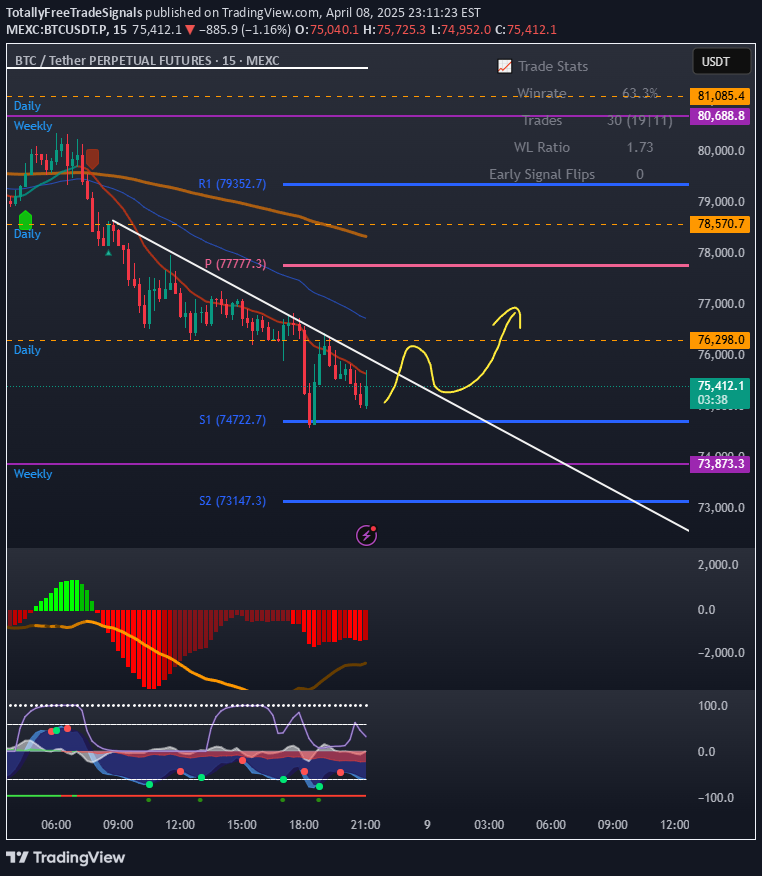Click the green up-arrow buy signal marker
The width and height of the screenshot is (762, 876).
(x=26, y=220)
